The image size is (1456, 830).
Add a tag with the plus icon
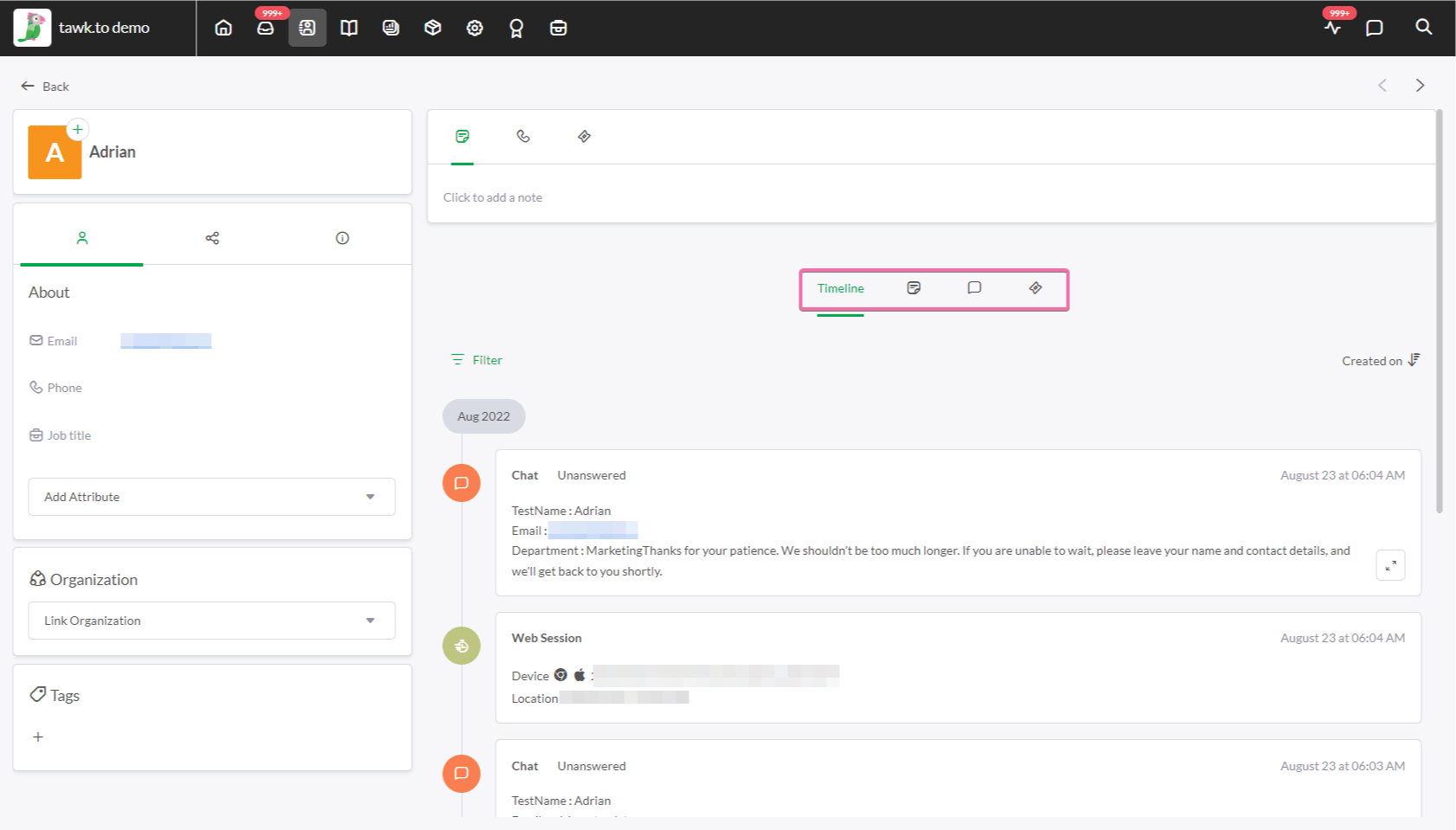point(38,737)
